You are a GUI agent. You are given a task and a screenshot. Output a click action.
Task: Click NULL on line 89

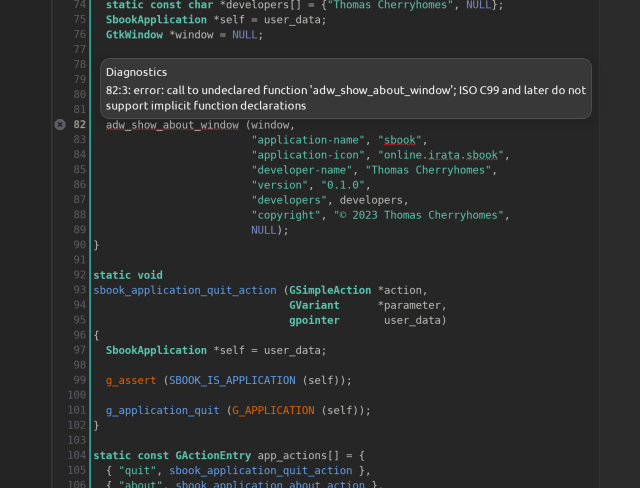(264, 230)
